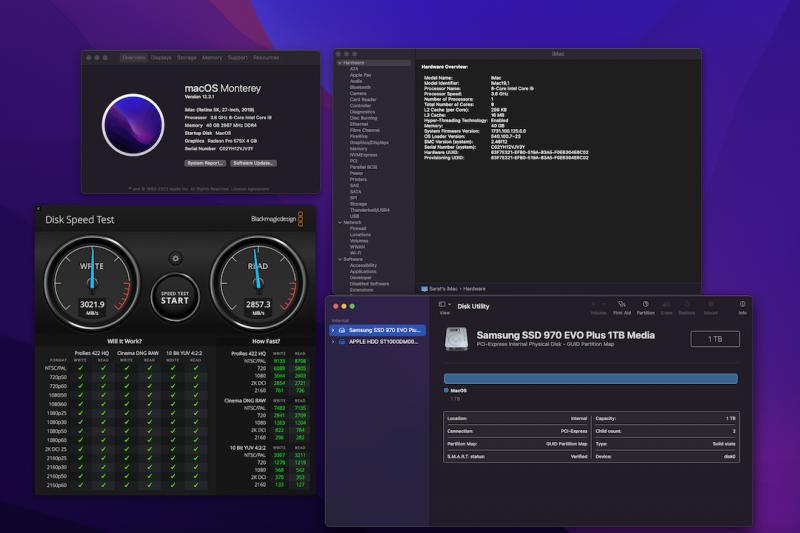Start the disk speed test

click(175, 297)
